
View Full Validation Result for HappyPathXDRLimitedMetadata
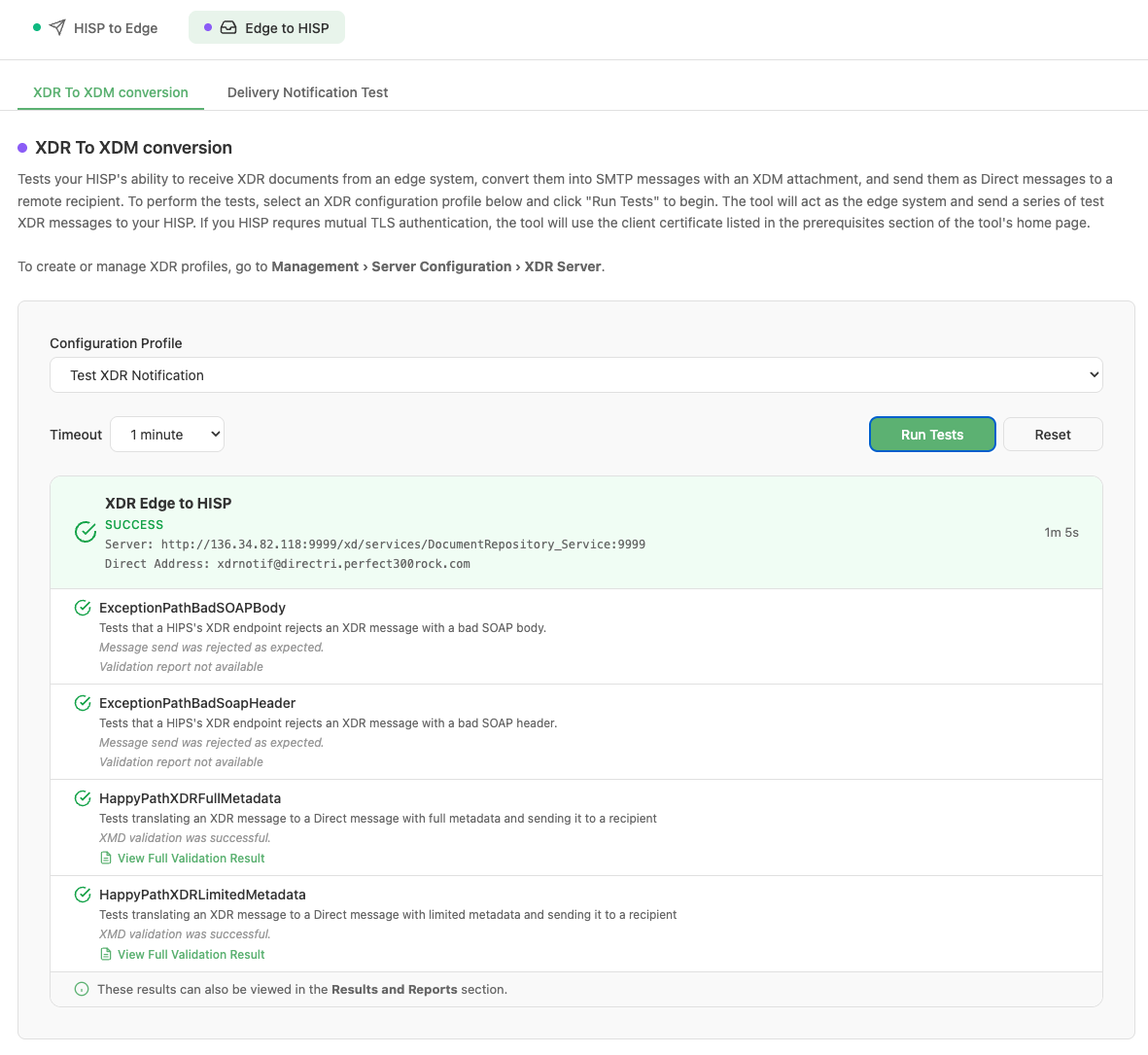(183, 955)
